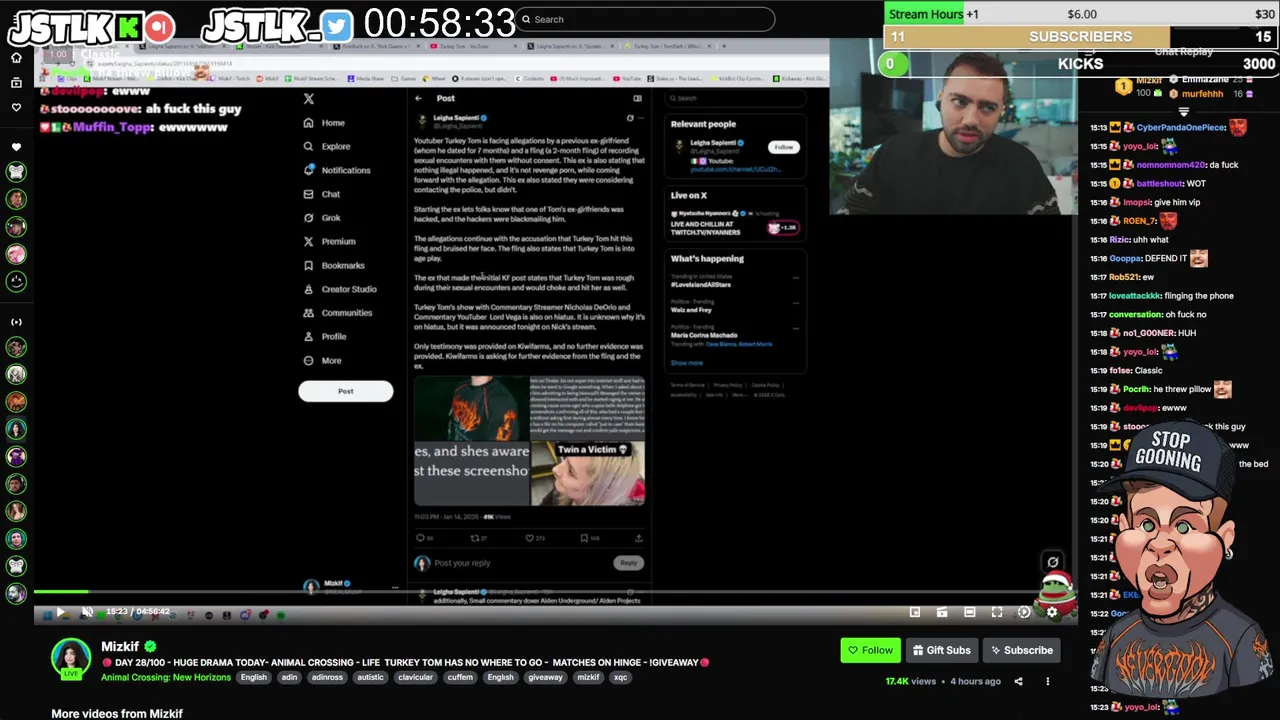This screenshot has height=720, width=1280.
Task: Open the #LoveIslandAllStars trend
Action: tap(701, 285)
